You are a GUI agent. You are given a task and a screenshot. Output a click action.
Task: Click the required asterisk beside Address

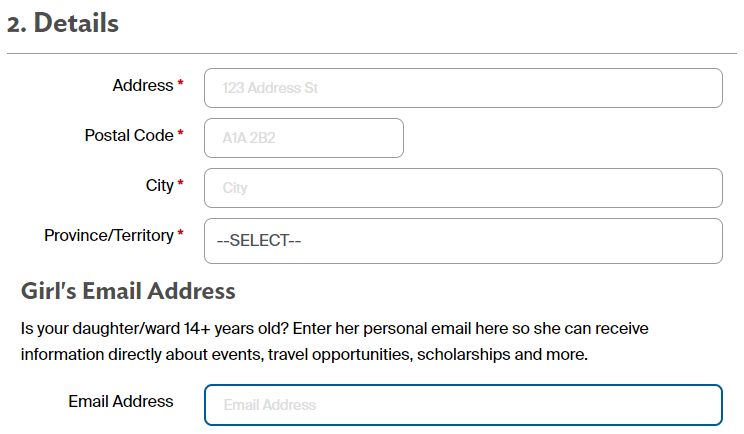tap(181, 86)
